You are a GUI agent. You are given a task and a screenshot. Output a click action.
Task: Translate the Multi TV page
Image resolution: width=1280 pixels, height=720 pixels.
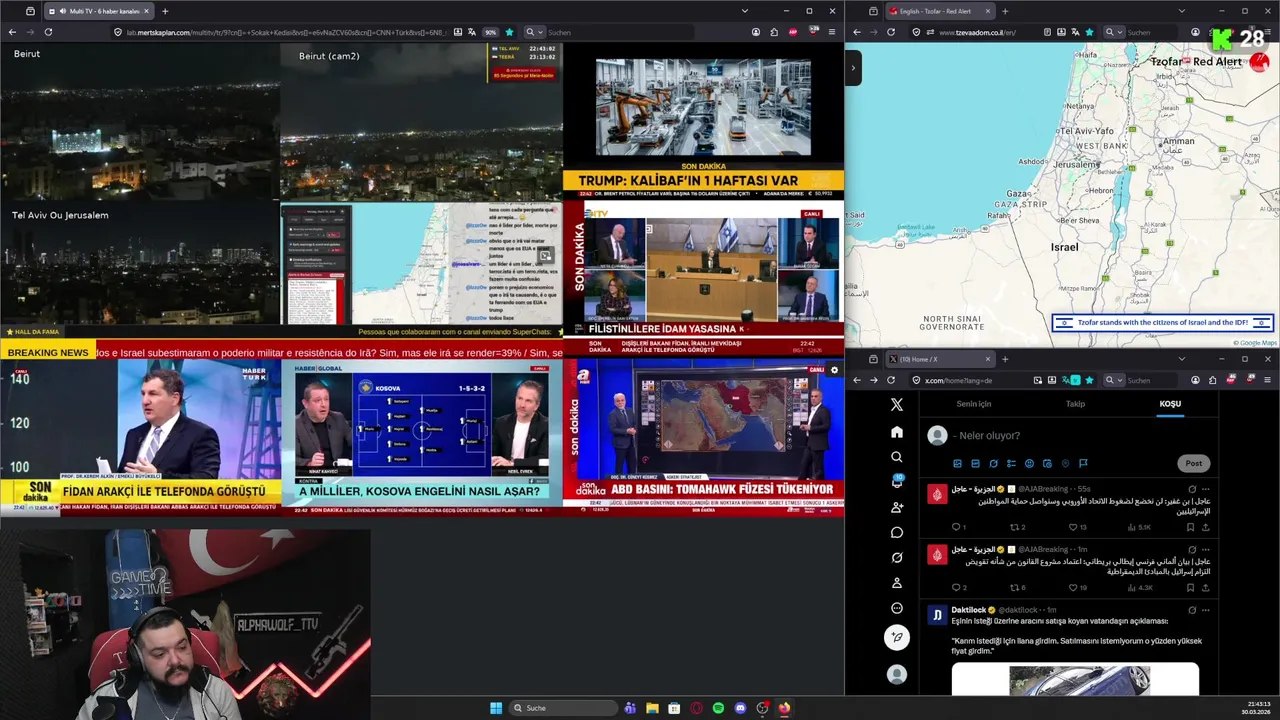click(x=474, y=32)
